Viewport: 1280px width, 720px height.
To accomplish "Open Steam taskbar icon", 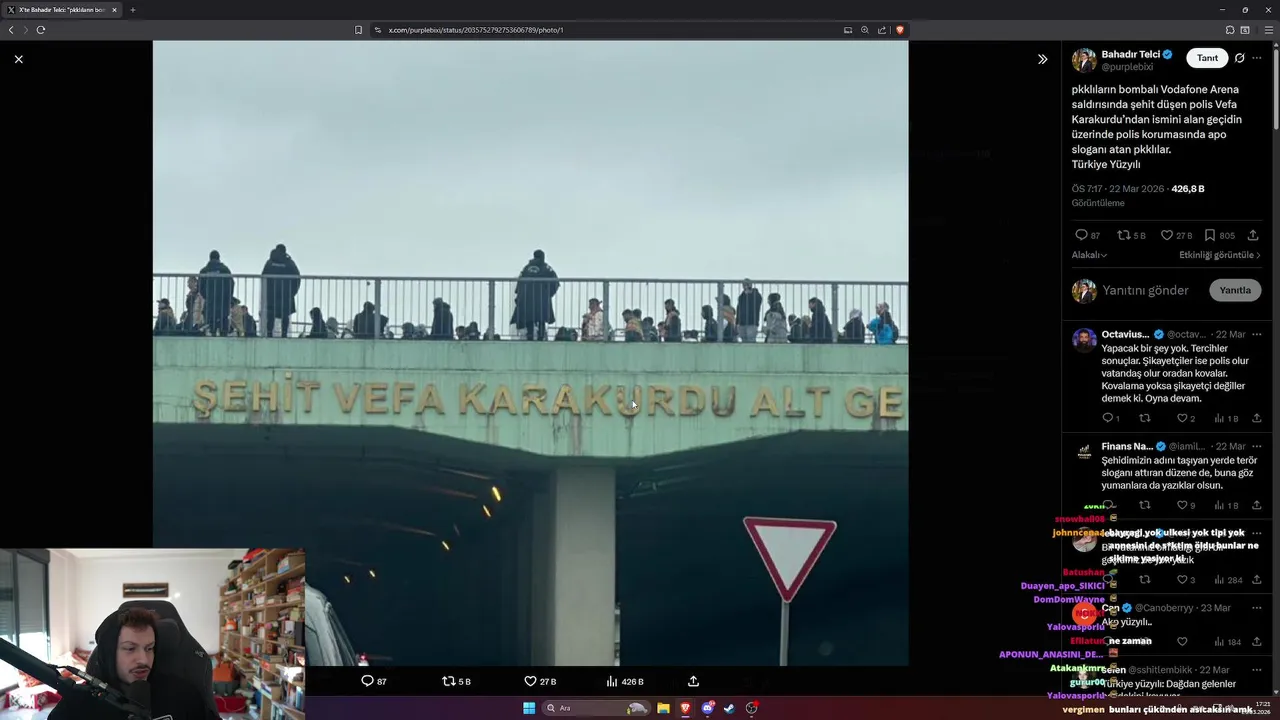I will tap(729, 708).
